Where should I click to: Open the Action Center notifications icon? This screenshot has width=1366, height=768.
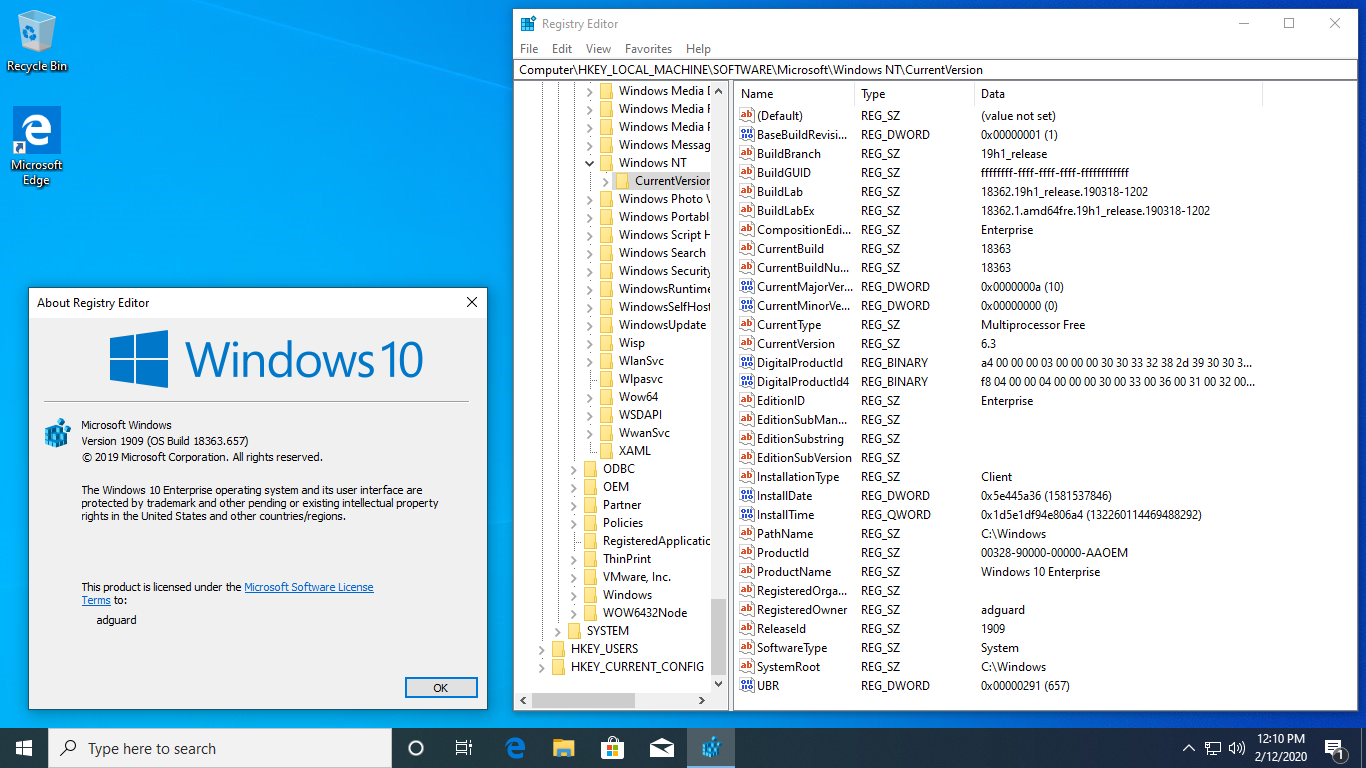pos(1333,748)
